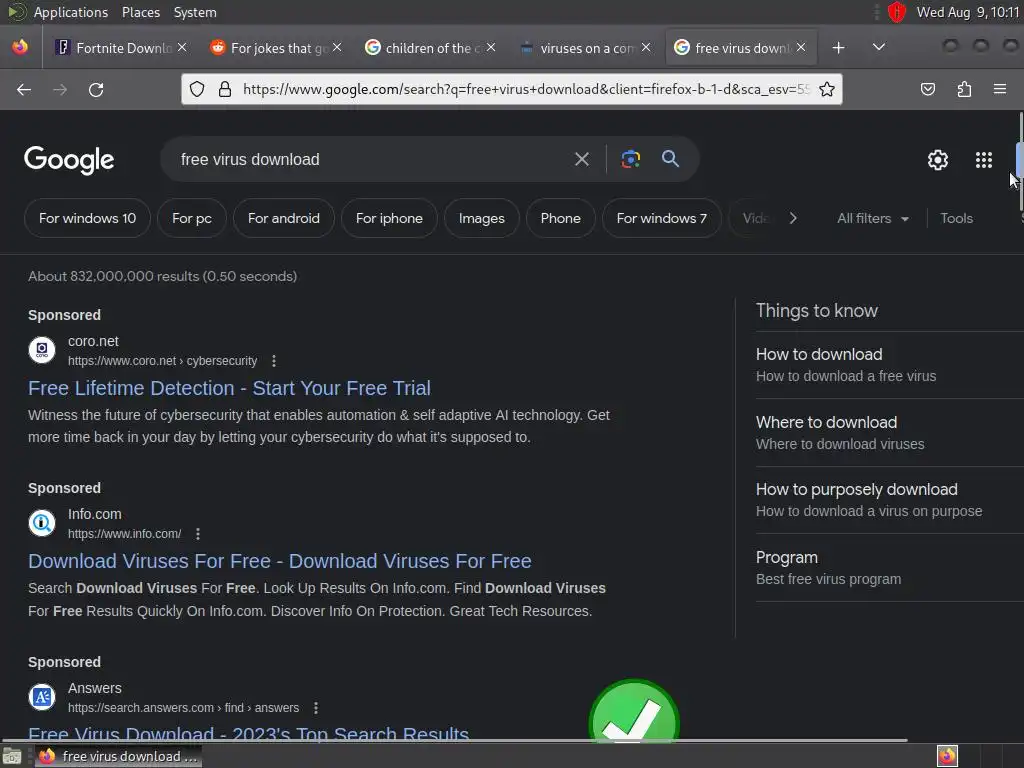Click the page vertical scrollbar
The image size is (1024, 768).
pos(1020,160)
